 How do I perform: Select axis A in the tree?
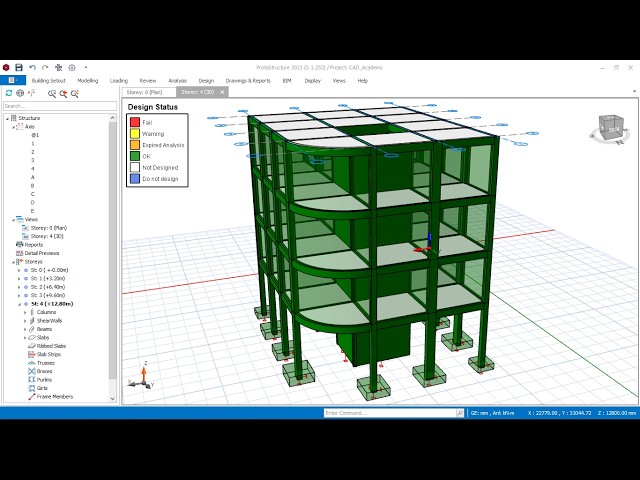[33, 177]
